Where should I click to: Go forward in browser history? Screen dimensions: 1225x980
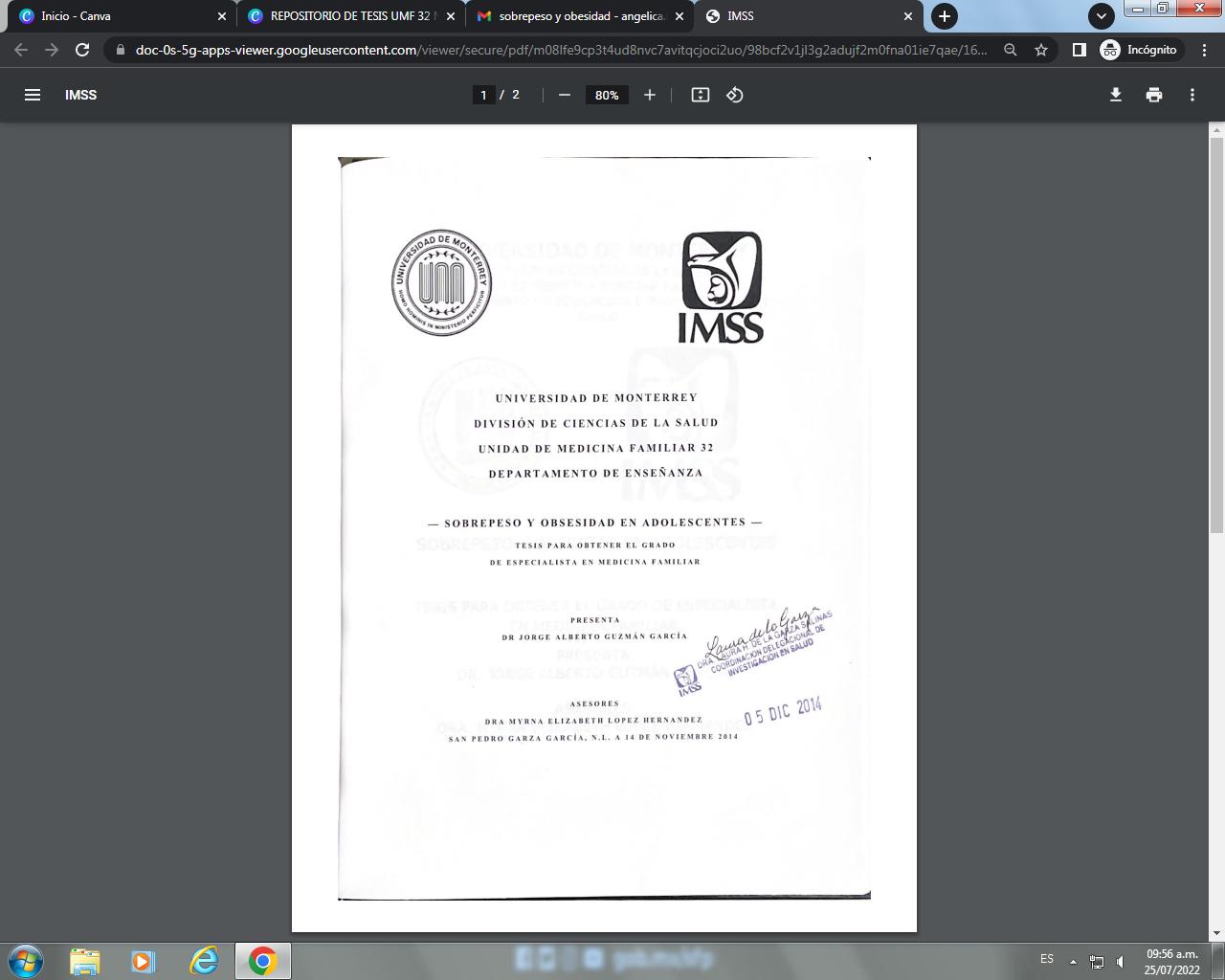[x=52, y=50]
